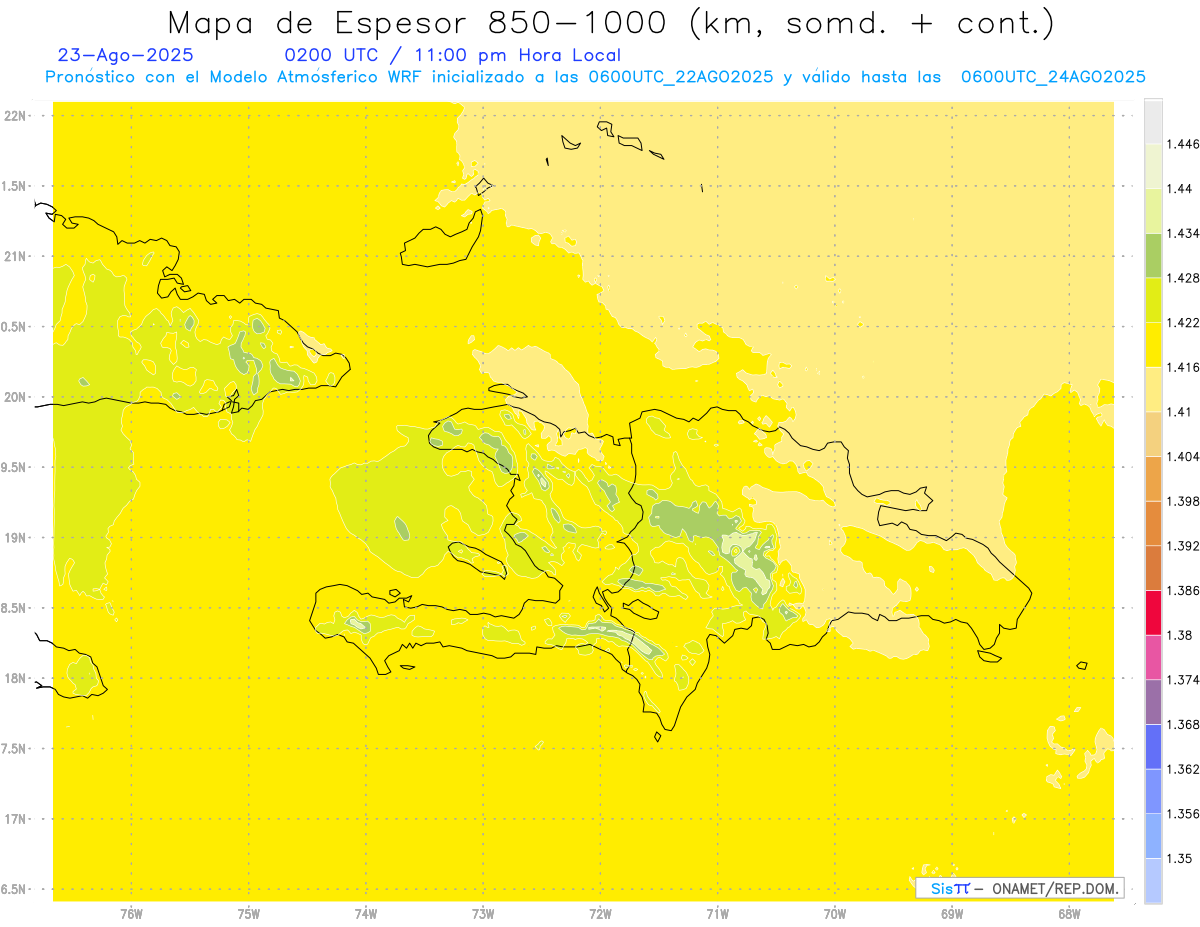Click the longitude label '68W'
The image size is (1200, 927).
[x=1069, y=913]
